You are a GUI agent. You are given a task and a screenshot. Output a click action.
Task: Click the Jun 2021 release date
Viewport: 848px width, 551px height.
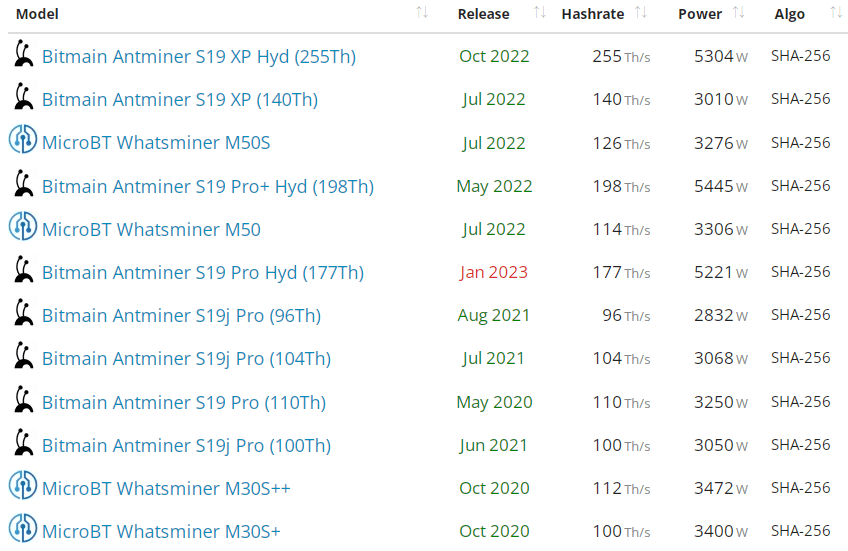click(494, 445)
